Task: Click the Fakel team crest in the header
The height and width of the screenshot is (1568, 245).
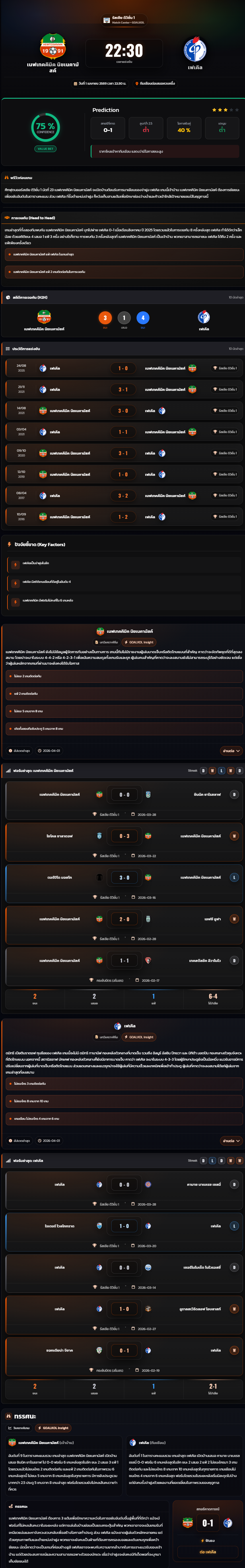Action: coord(195,49)
